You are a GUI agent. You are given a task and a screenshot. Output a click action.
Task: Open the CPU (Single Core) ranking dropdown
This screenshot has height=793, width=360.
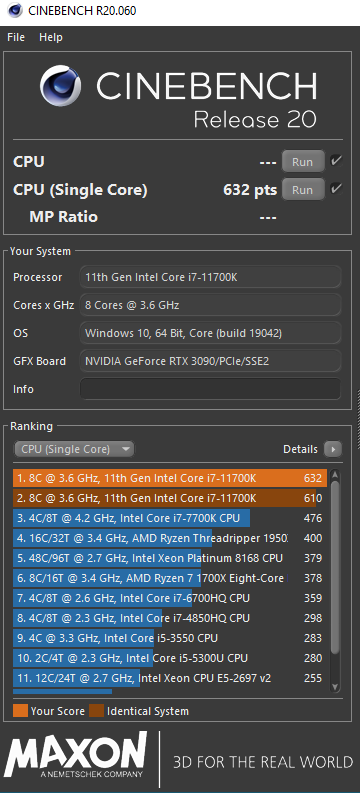[74, 449]
